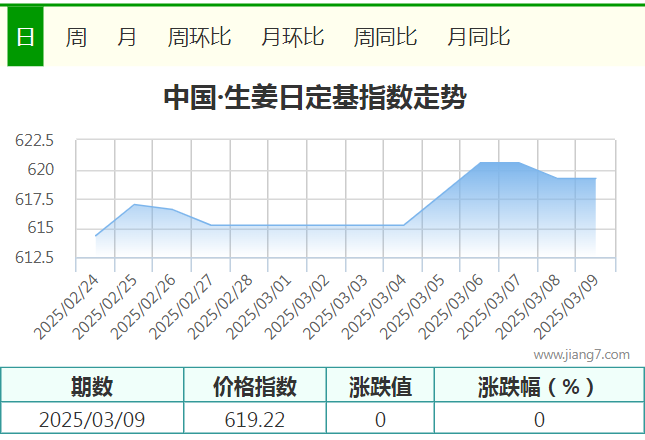Select the 月环比 tab
Screen dimensions: 645x440
coord(292,37)
